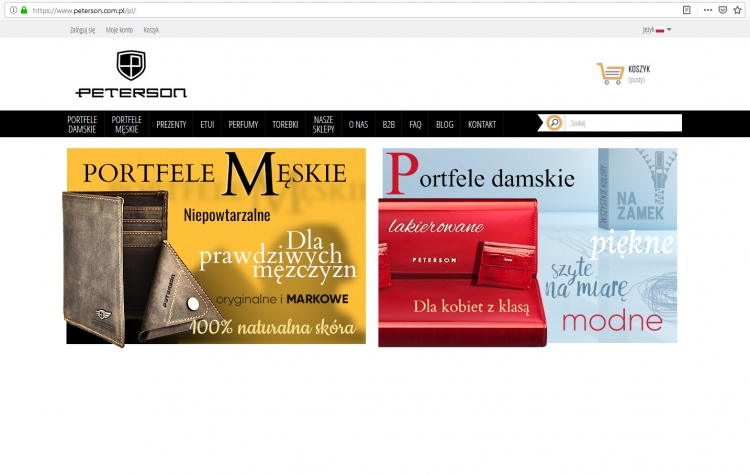Toggle reader view icon in address bar

686,10
